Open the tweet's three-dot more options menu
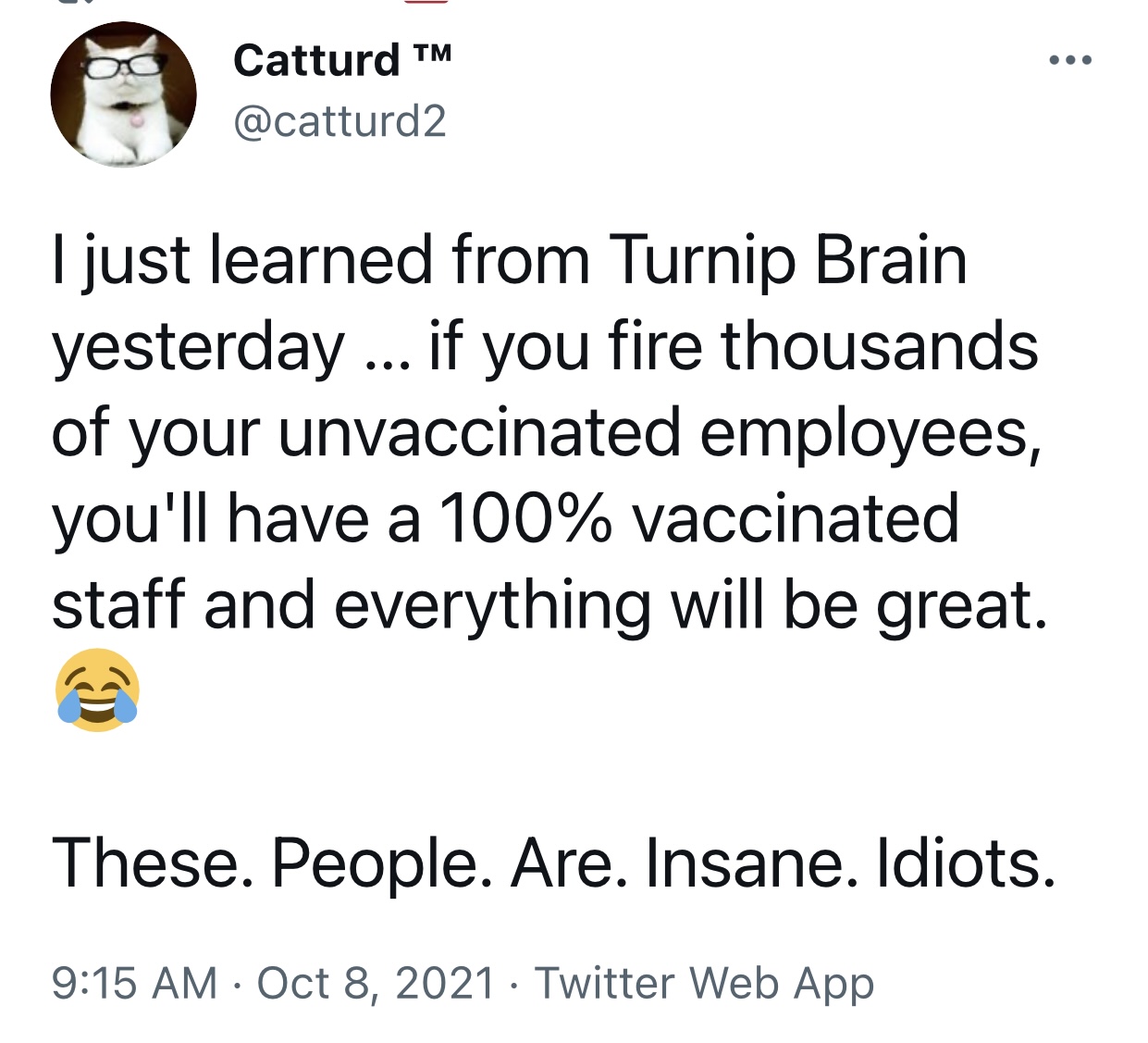Viewport: 1148px width, 1043px height. tap(1070, 61)
